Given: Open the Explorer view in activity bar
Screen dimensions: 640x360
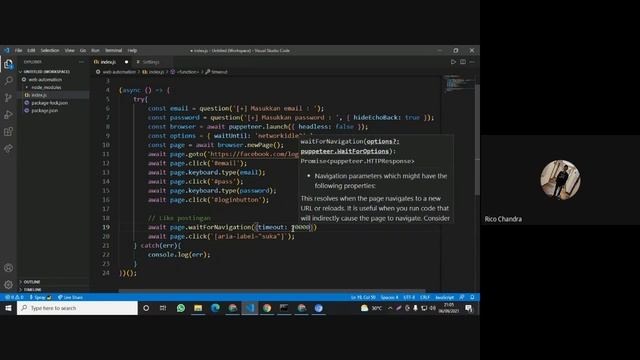Looking at the screenshot, I should (x=9, y=64).
